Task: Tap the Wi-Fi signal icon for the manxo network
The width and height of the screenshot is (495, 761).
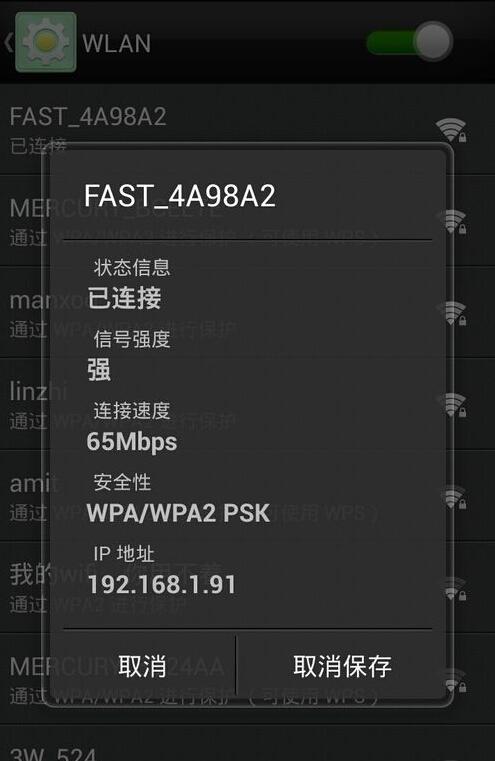Action: point(452,314)
